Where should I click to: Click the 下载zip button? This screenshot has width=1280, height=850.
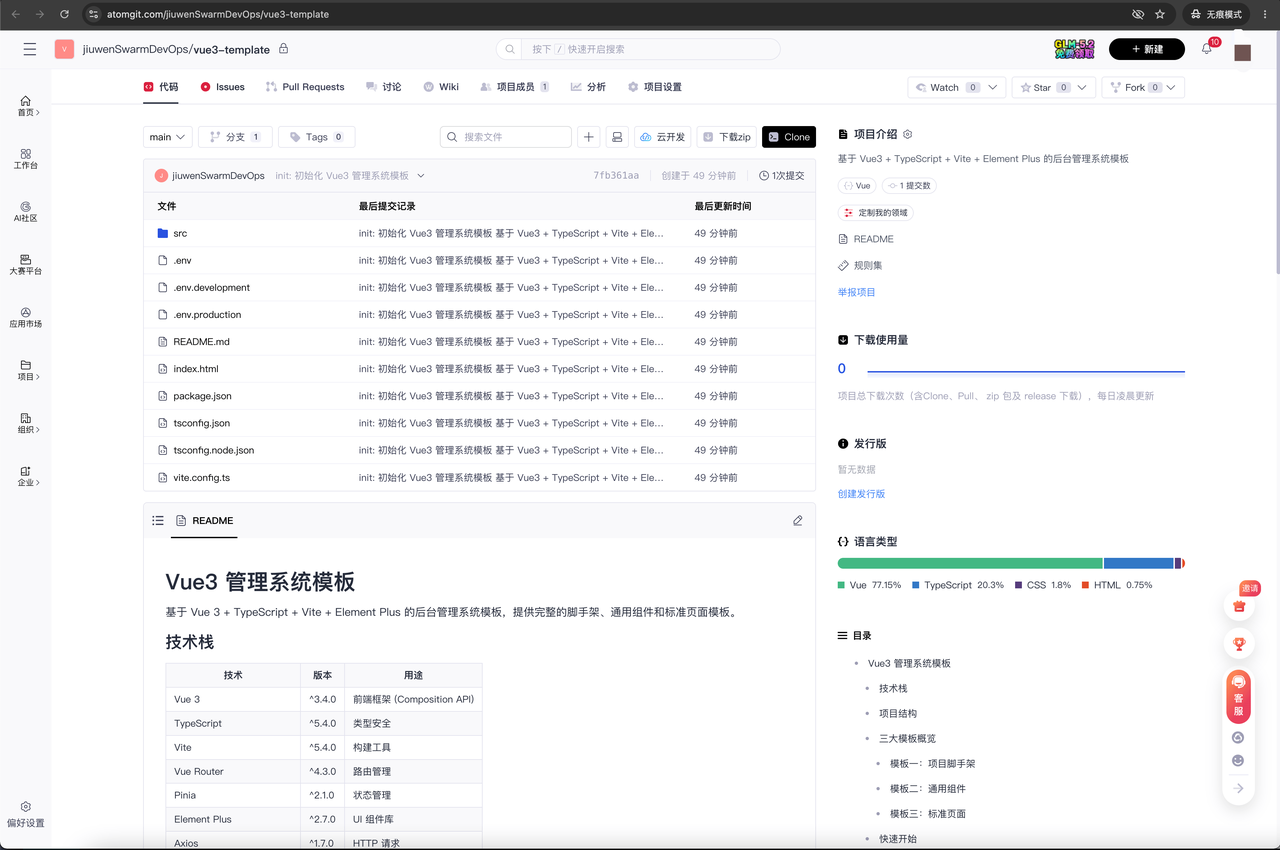click(725, 137)
